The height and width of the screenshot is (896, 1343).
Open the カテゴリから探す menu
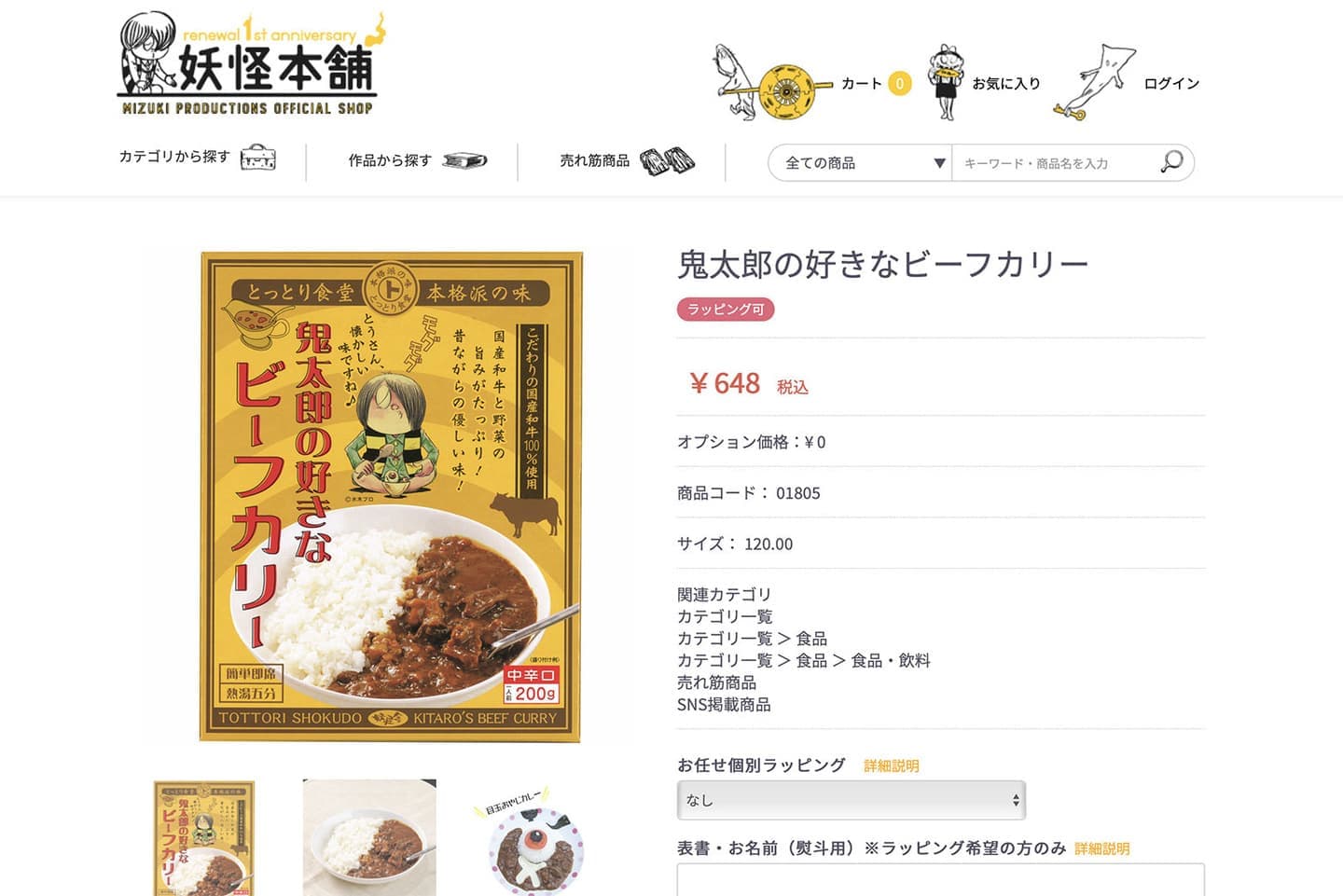coord(174,157)
